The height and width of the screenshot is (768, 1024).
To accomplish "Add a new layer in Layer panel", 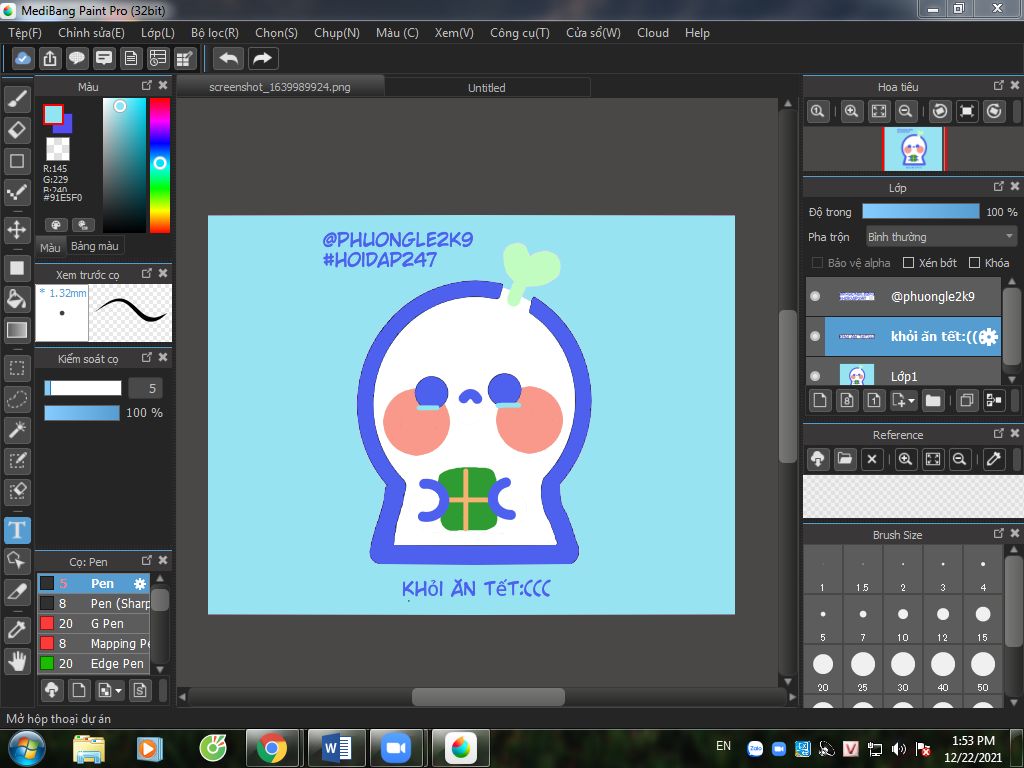I will click(820, 400).
